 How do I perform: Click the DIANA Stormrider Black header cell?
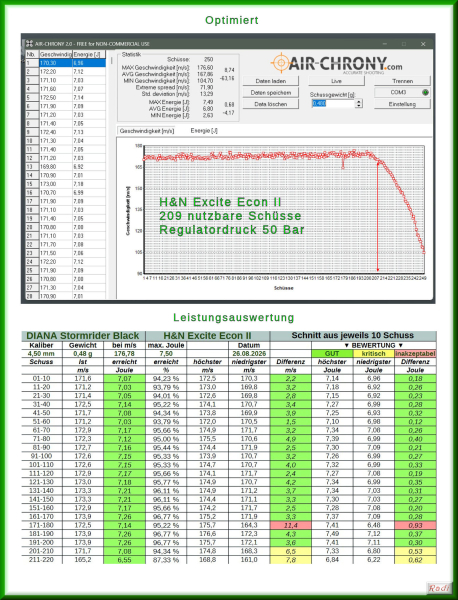click(83, 336)
